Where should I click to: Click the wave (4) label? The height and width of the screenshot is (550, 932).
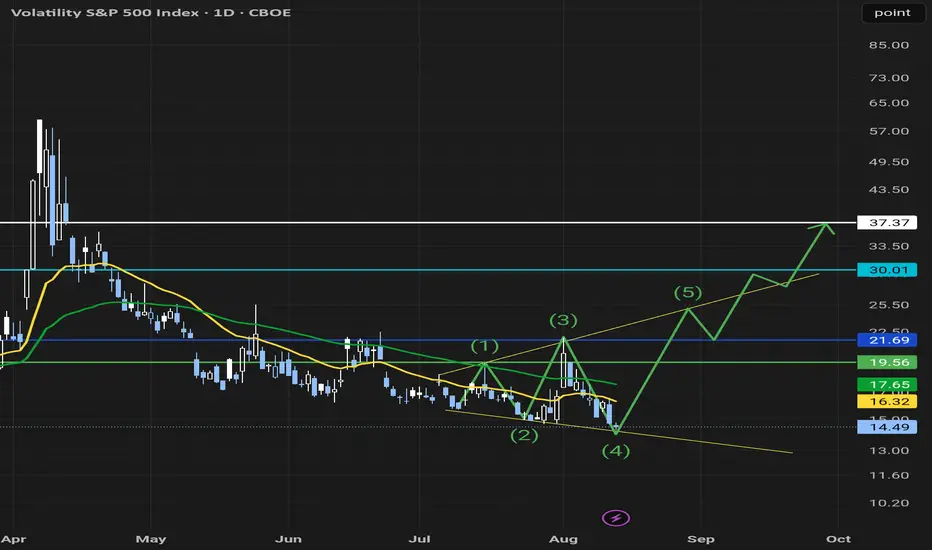pos(616,451)
